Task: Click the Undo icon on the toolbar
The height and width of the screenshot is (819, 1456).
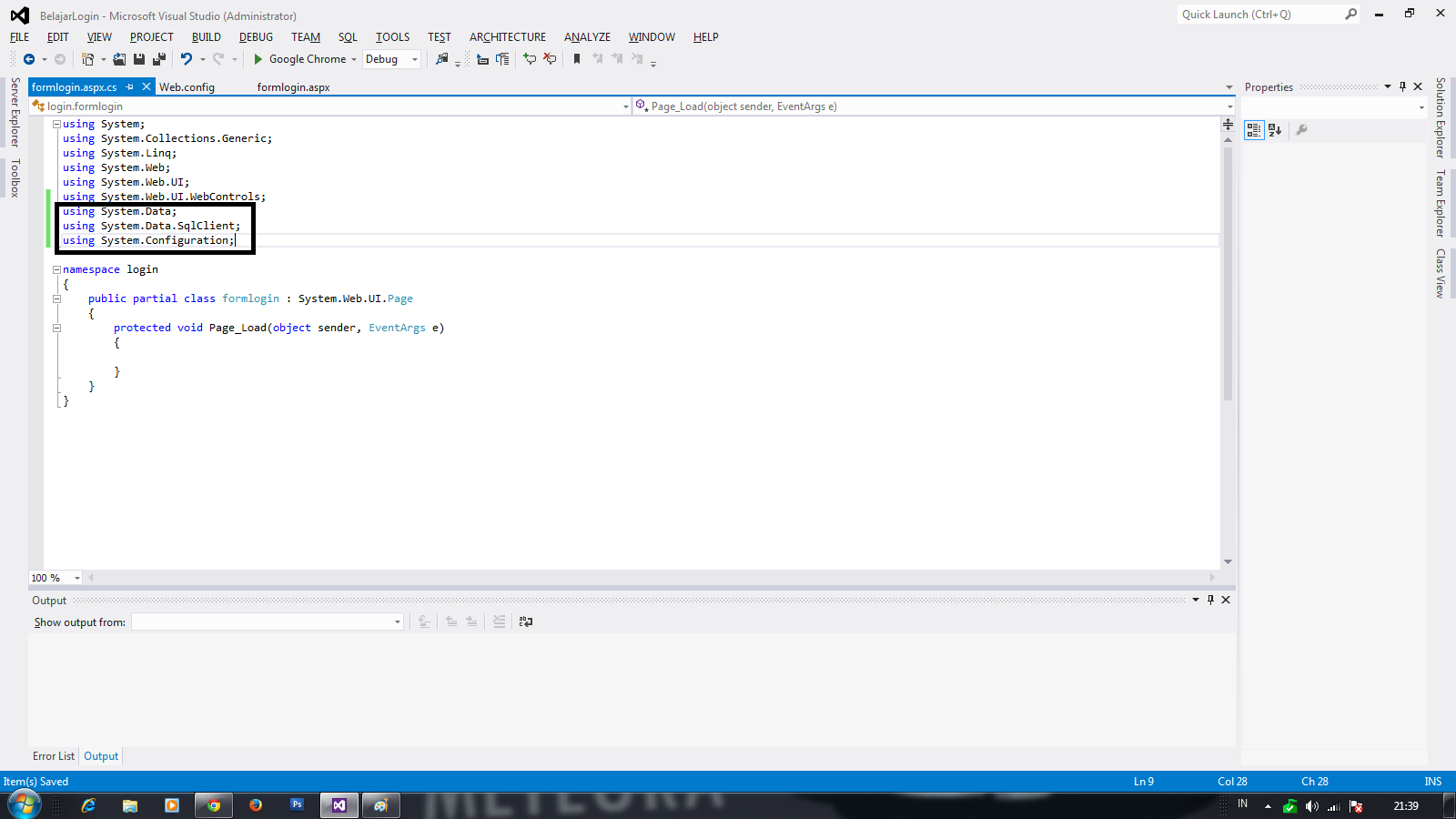Action: click(x=187, y=58)
